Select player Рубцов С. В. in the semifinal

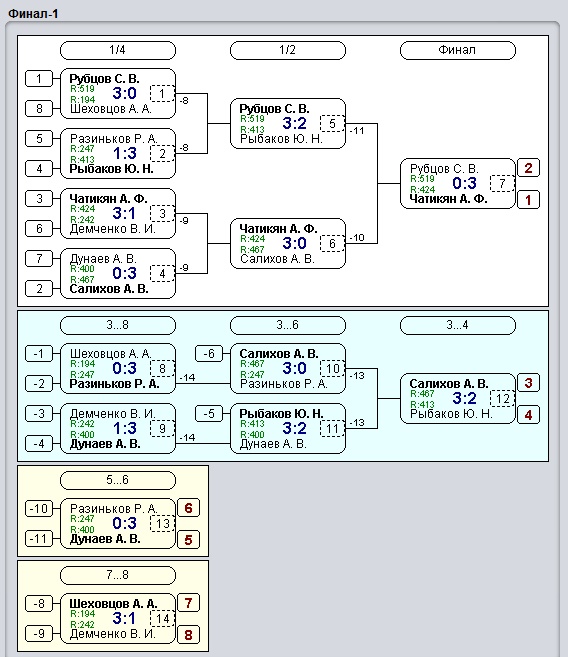[x=274, y=109]
